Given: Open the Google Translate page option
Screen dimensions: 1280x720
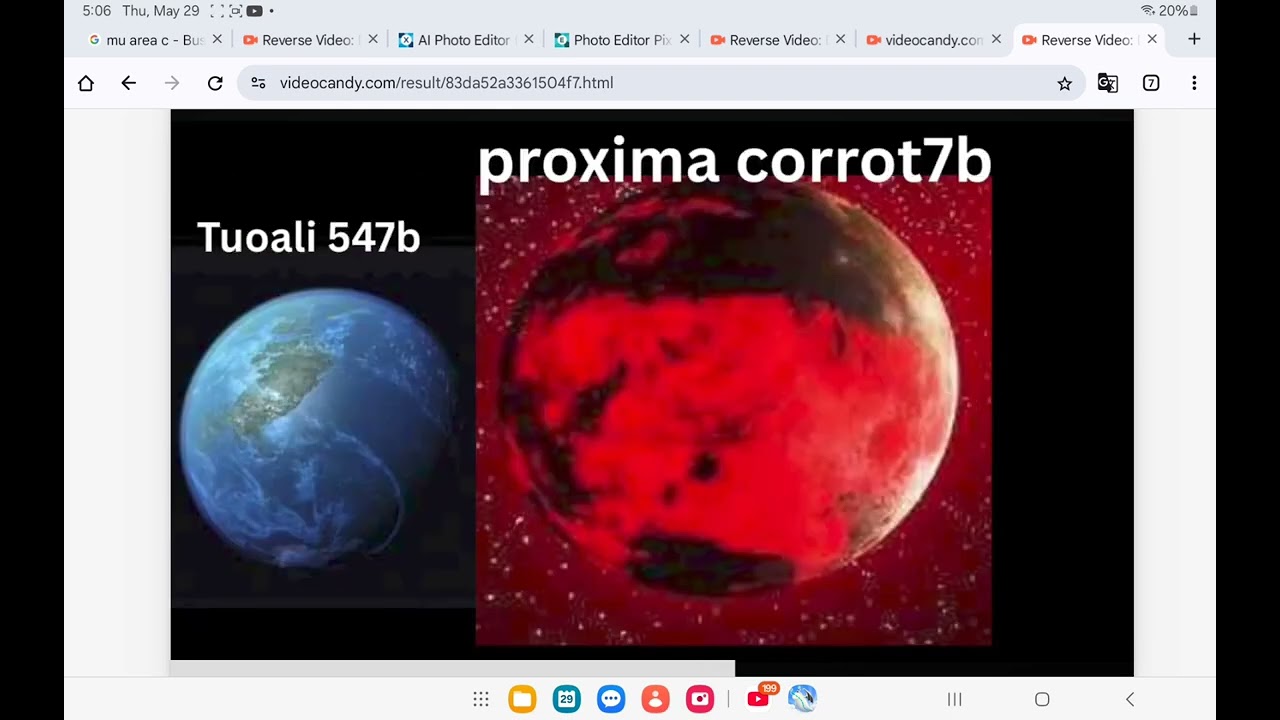Looking at the screenshot, I should point(1108,83).
